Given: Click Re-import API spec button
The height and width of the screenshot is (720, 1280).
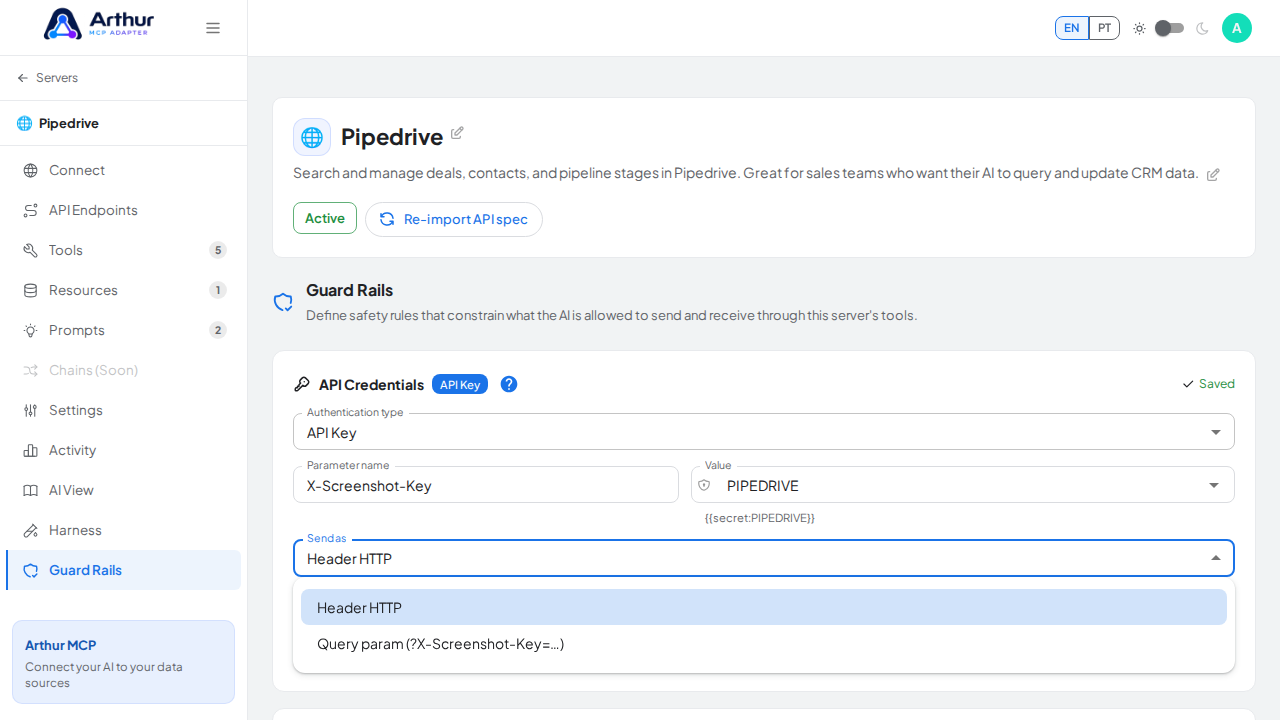Looking at the screenshot, I should [x=454, y=219].
